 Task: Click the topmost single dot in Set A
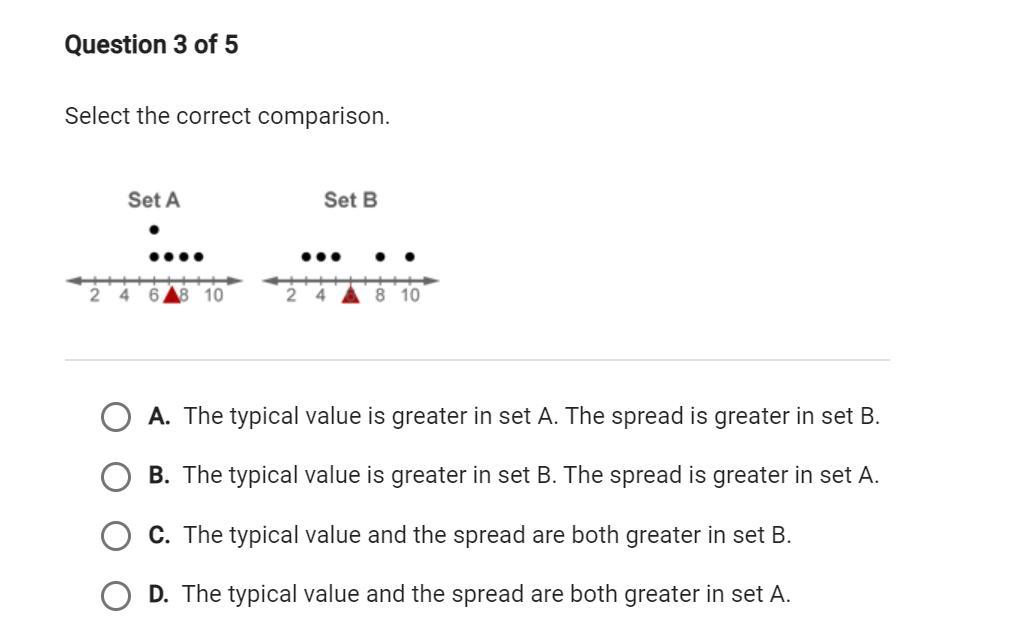154,230
